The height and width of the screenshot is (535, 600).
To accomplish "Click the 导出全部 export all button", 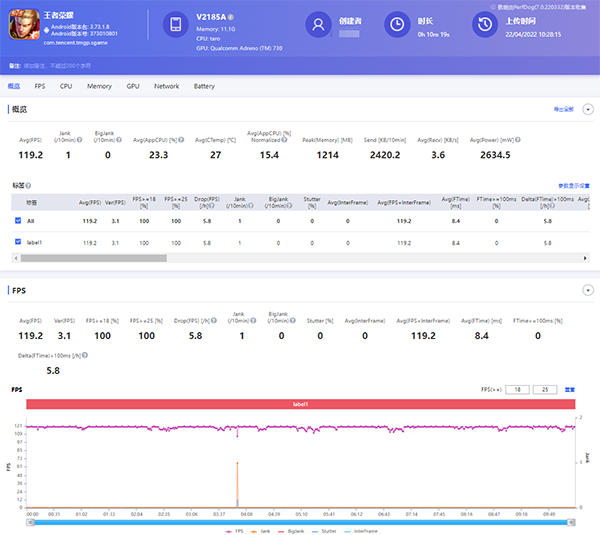I will pos(563,108).
